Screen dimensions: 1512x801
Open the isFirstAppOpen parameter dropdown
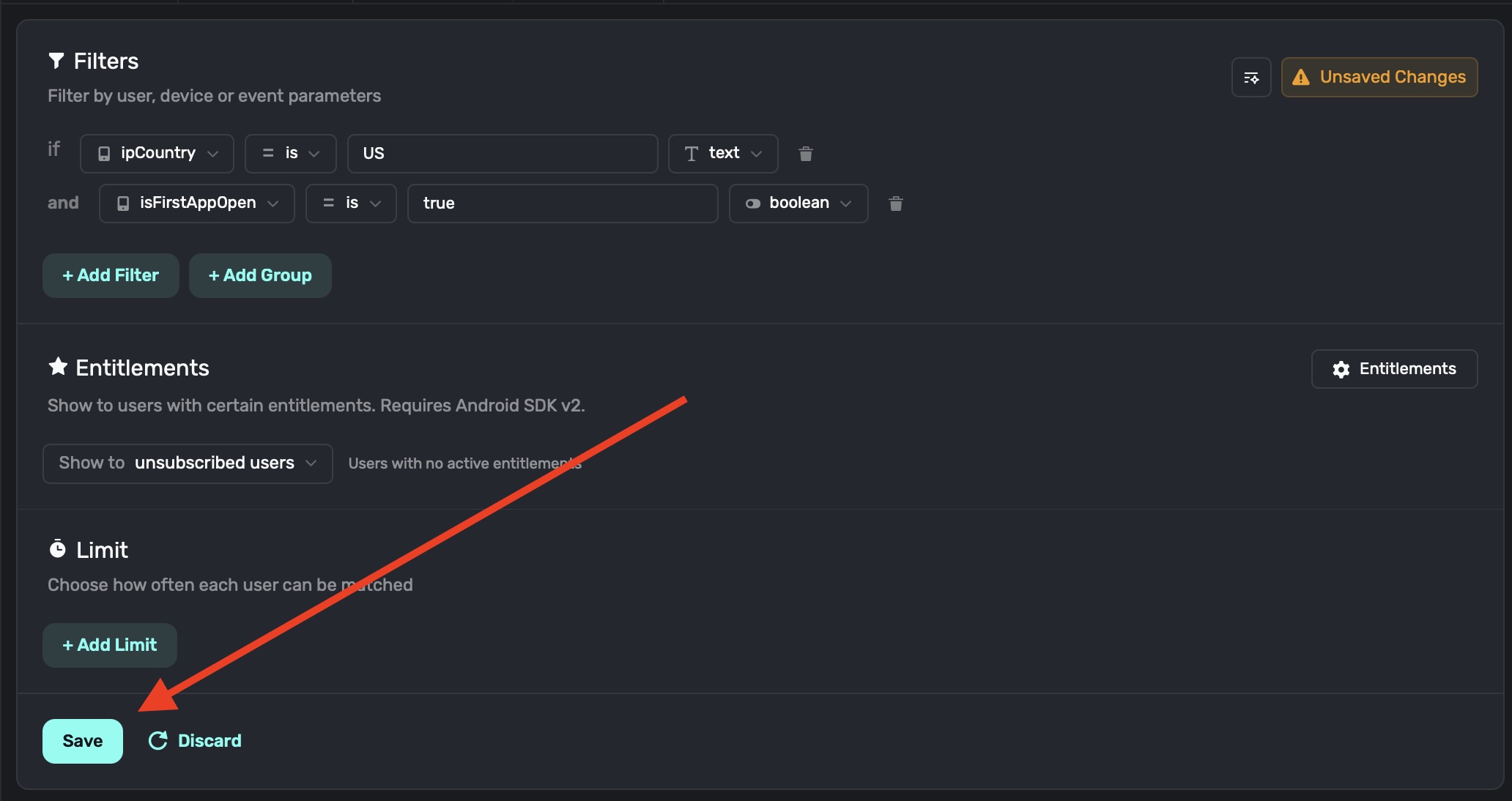[196, 204]
